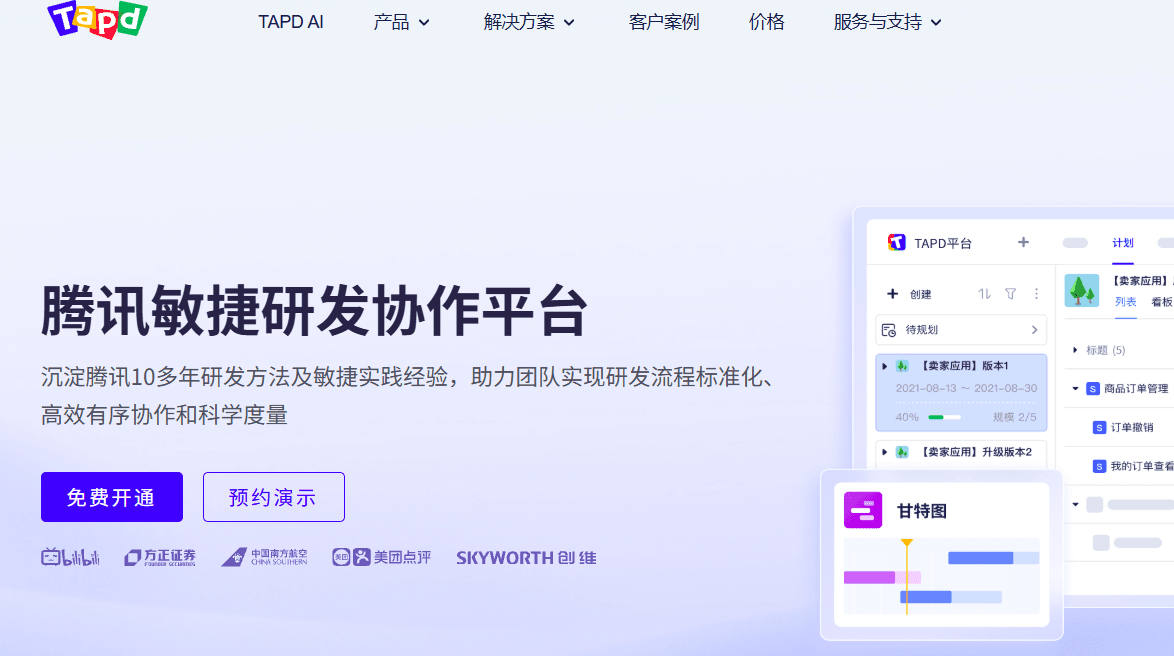Click the Tapd logo
1174x656 pixels.
pyautogui.click(x=97, y=19)
